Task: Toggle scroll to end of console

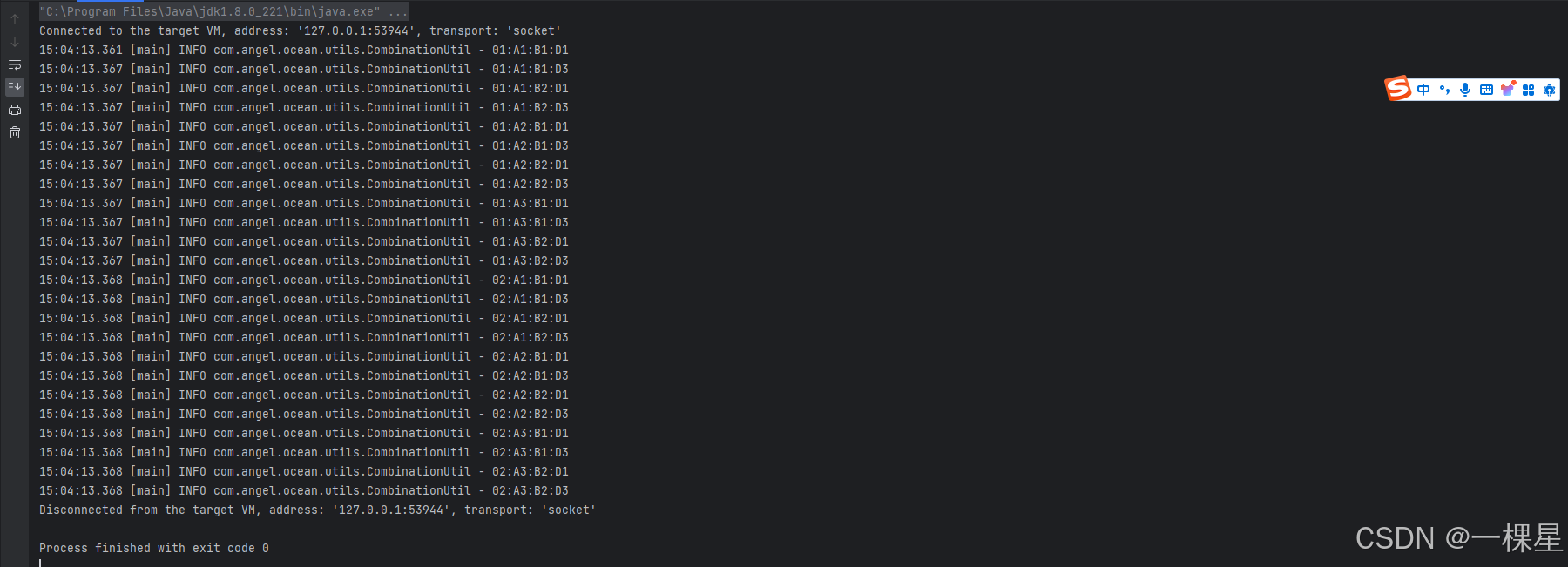Action: (15, 87)
